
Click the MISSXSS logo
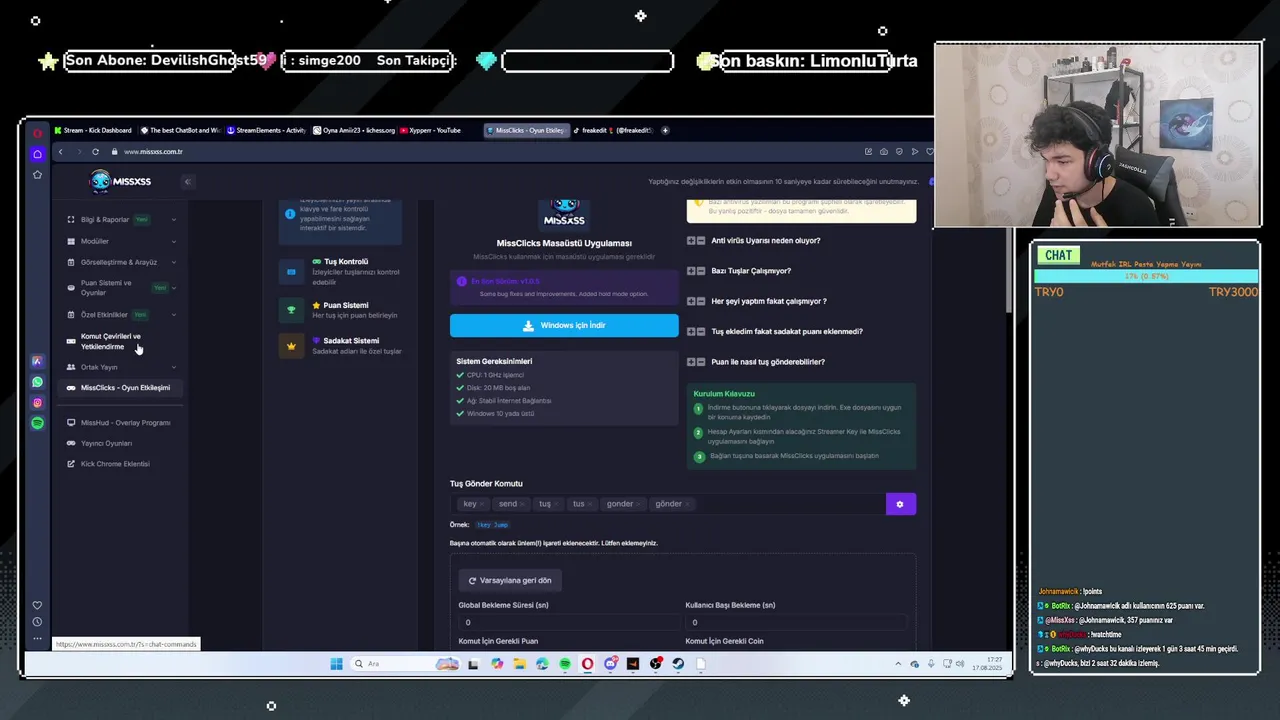120,181
